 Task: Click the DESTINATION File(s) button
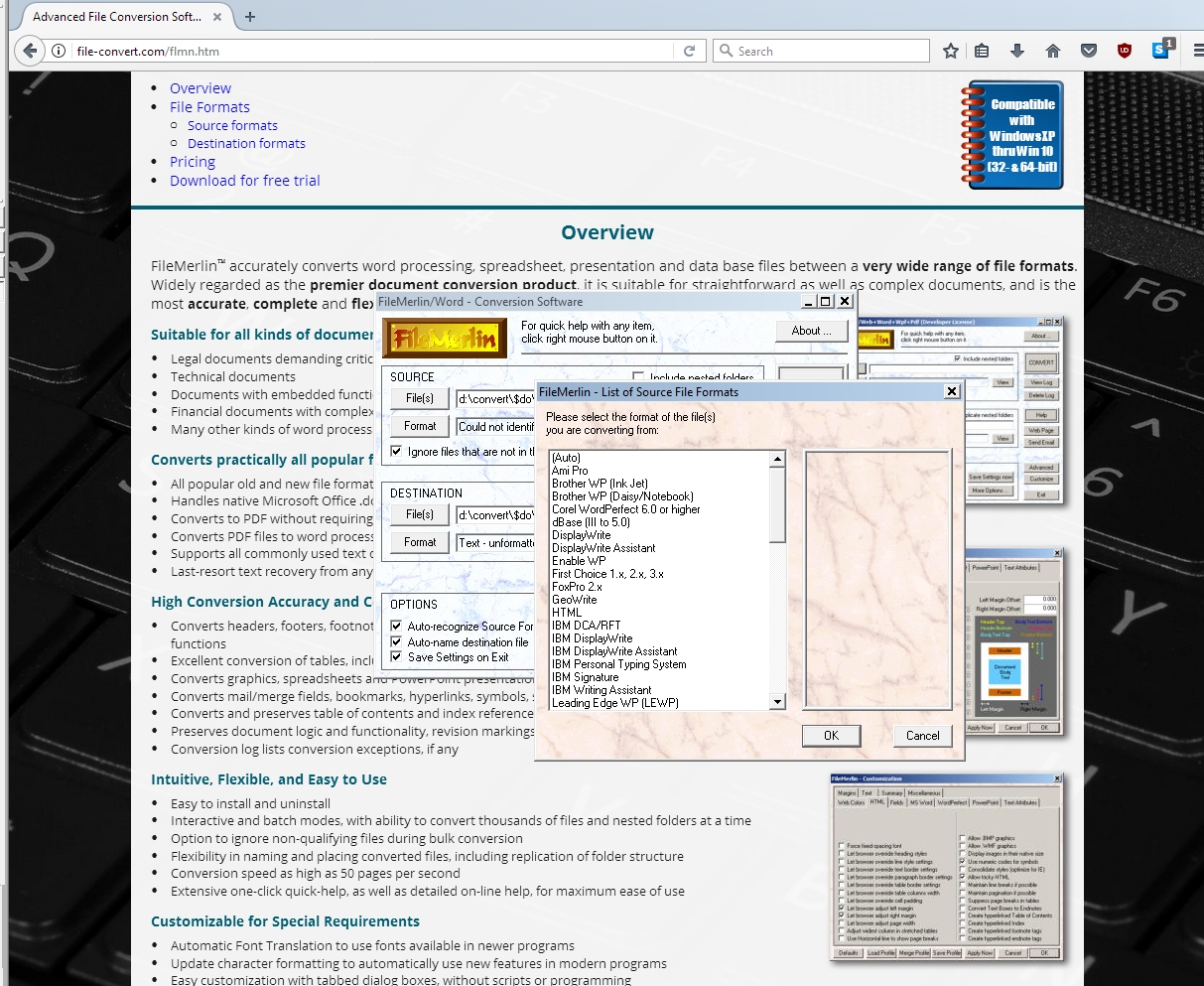click(419, 514)
